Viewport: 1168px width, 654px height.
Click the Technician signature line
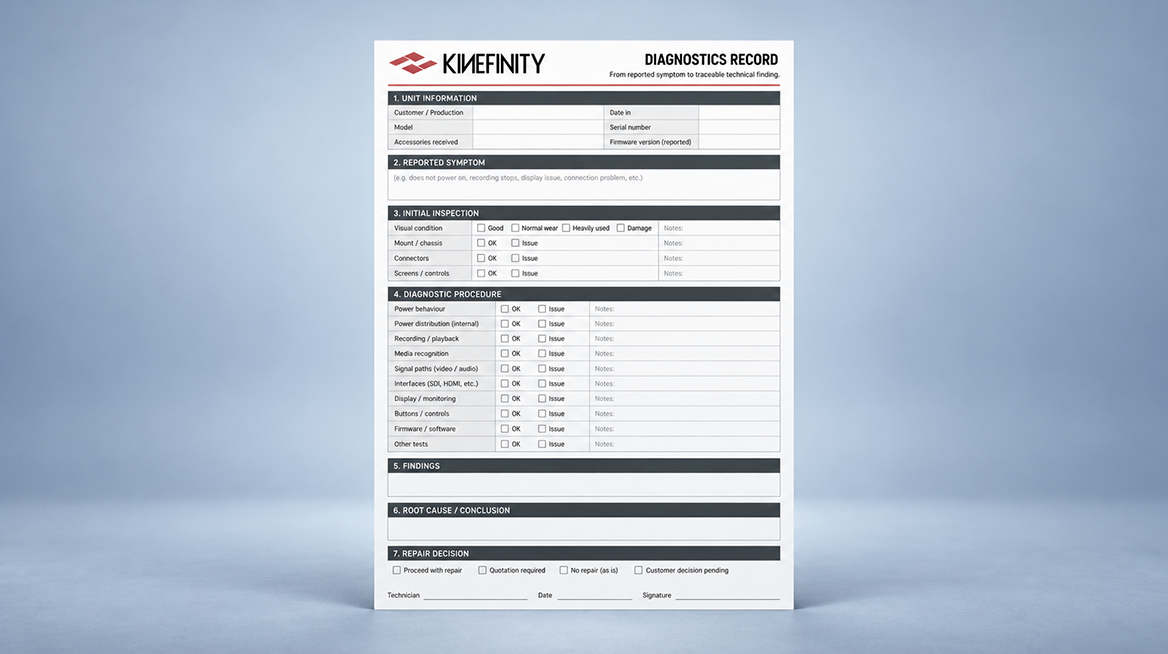pyautogui.click(x=475, y=596)
